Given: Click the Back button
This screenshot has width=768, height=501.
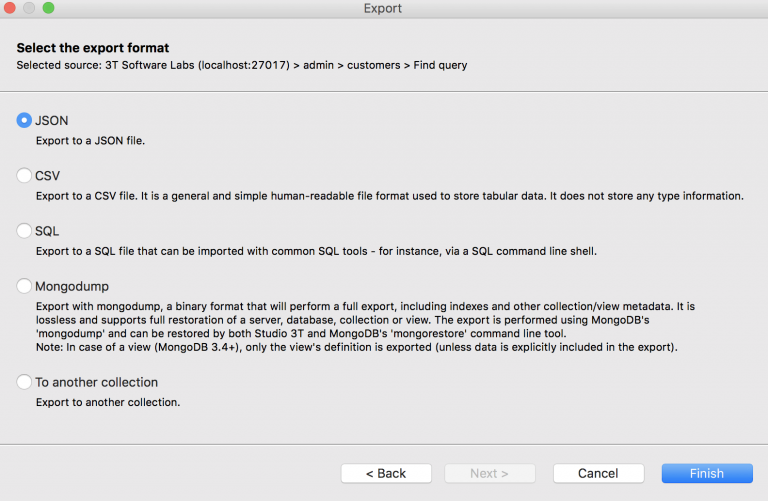Looking at the screenshot, I should 386,473.
